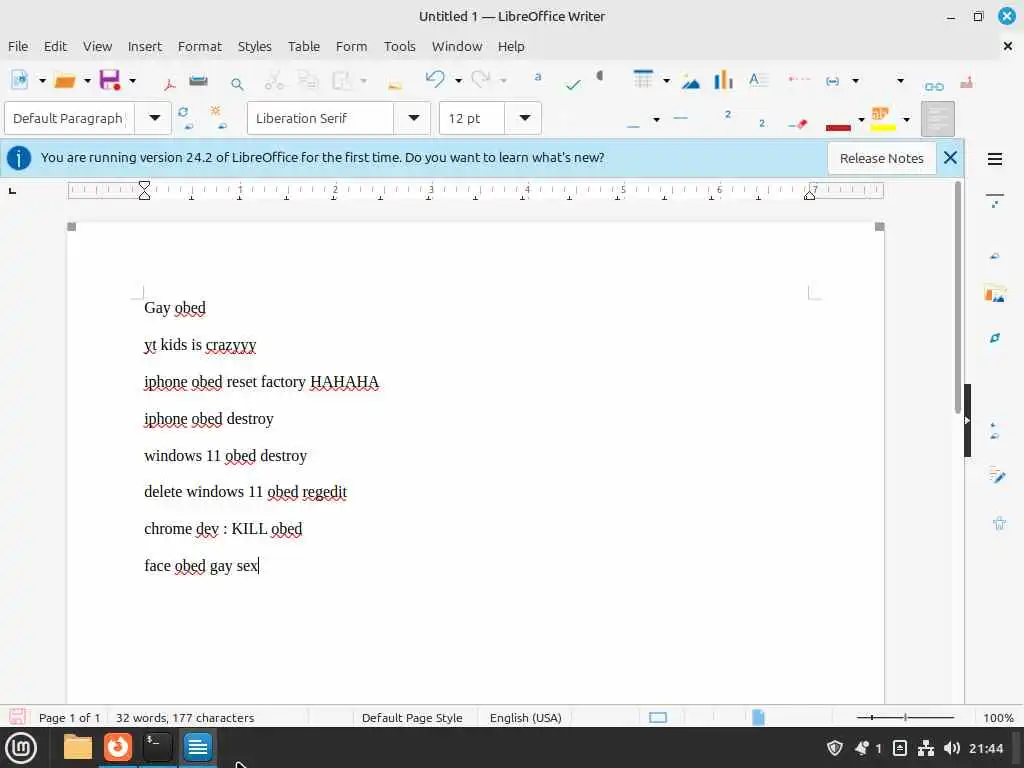Expand the New document dropdown arrow

42,80
